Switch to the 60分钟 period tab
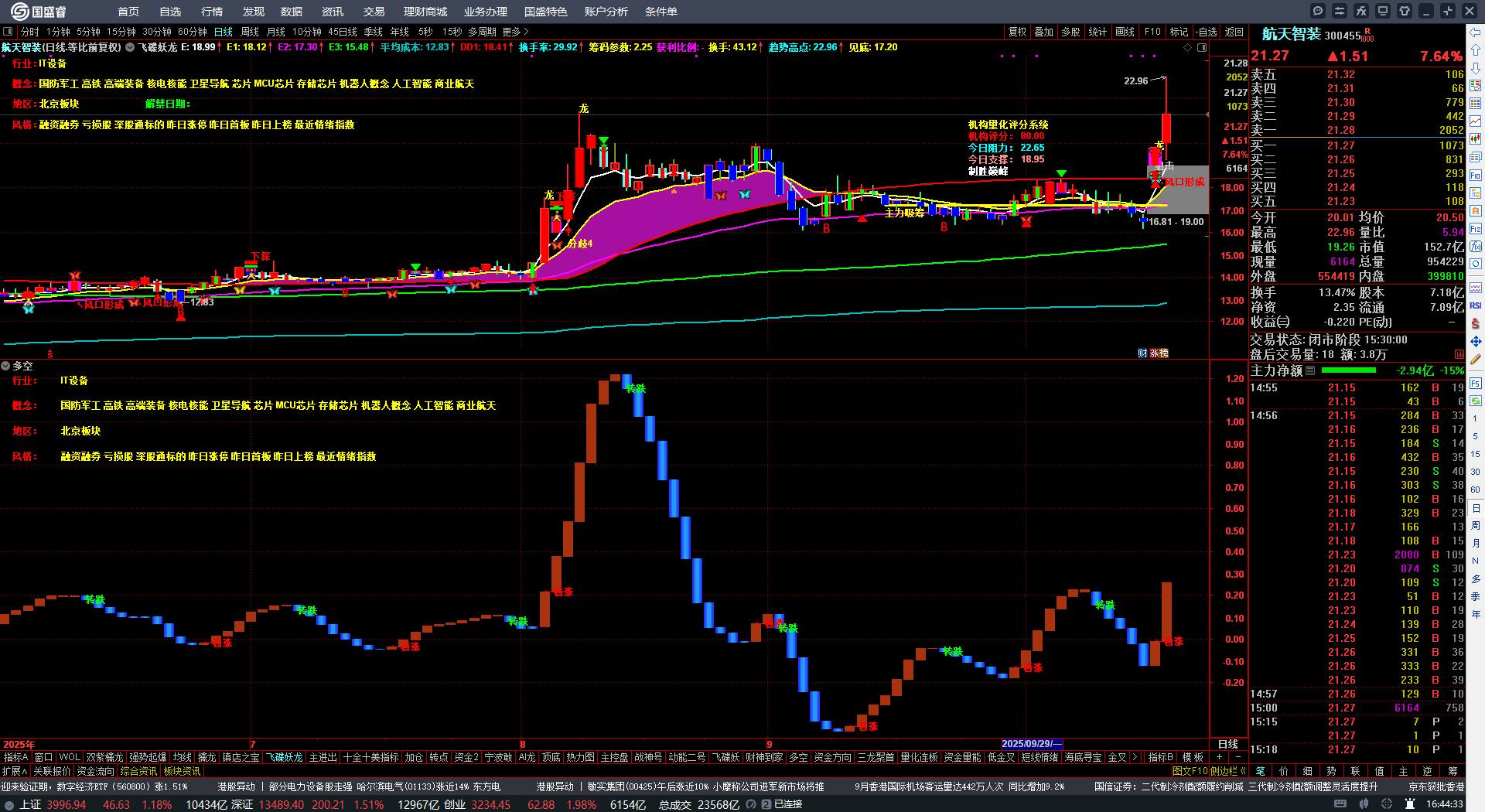Viewport: 1485px width, 812px height. [193, 32]
